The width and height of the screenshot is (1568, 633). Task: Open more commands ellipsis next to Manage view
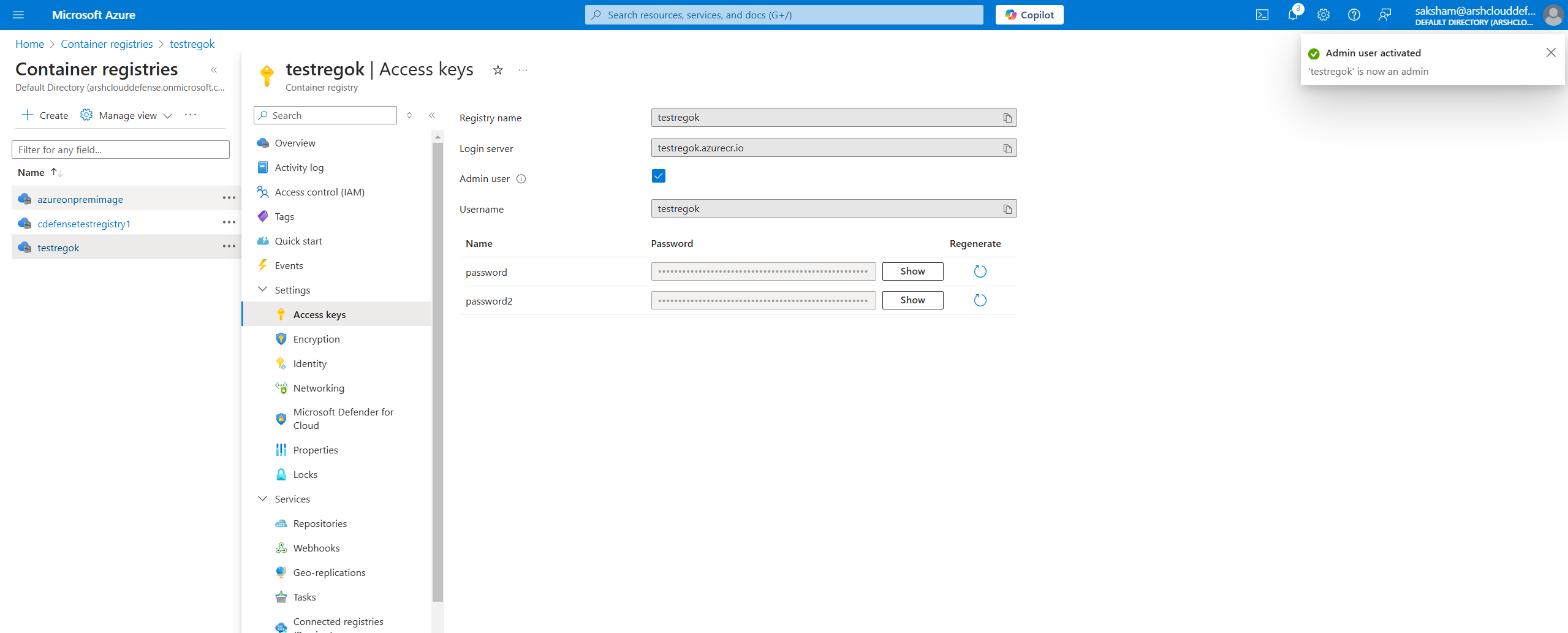click(191, 115)
